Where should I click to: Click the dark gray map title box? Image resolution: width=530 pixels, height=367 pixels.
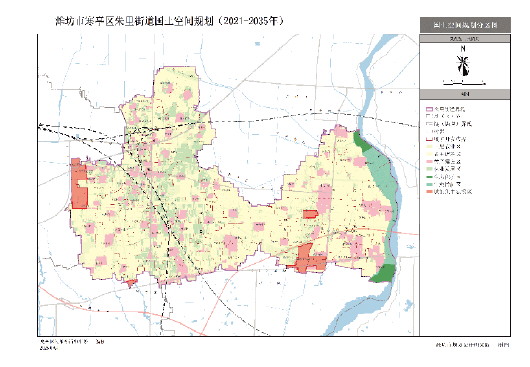(465, 25)
